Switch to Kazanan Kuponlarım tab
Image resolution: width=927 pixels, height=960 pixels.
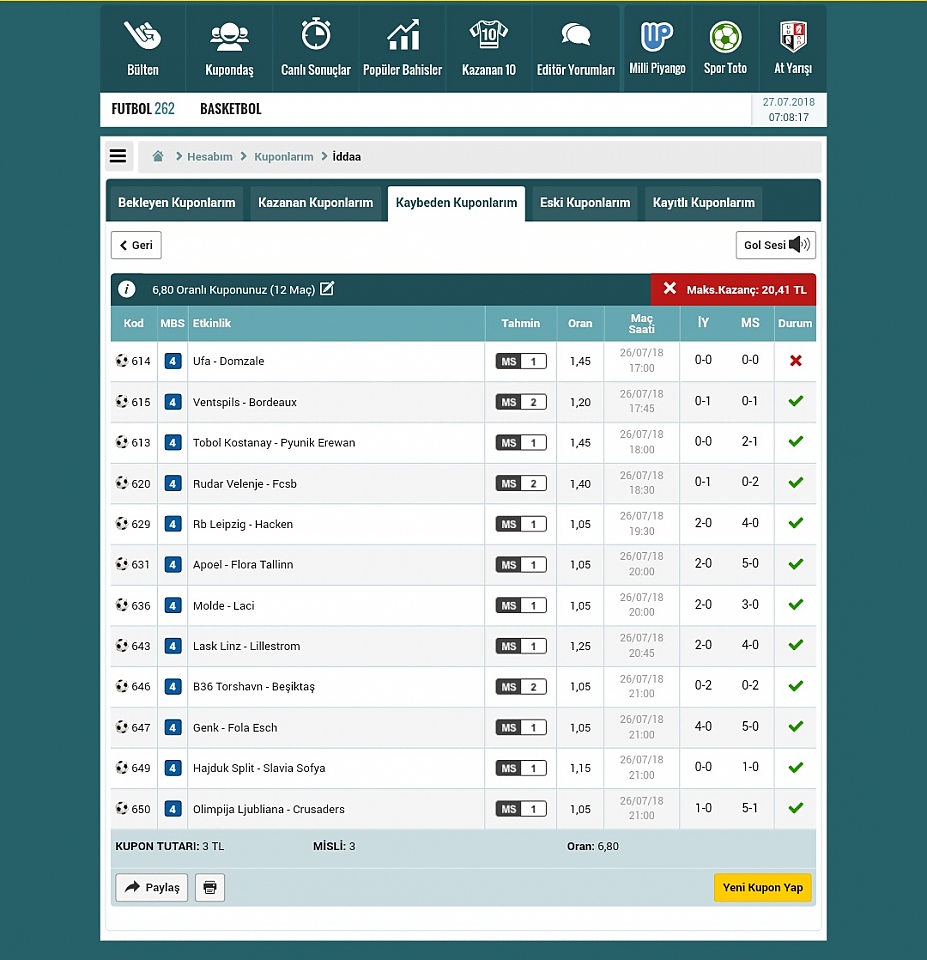pyautogui.click(x=315, y=203)
